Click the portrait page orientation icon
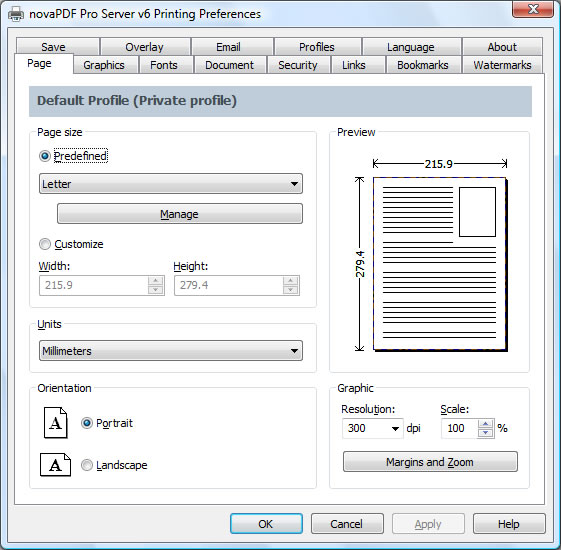The image size is (561, 550). pyautogui.click(x=55, y=423)
